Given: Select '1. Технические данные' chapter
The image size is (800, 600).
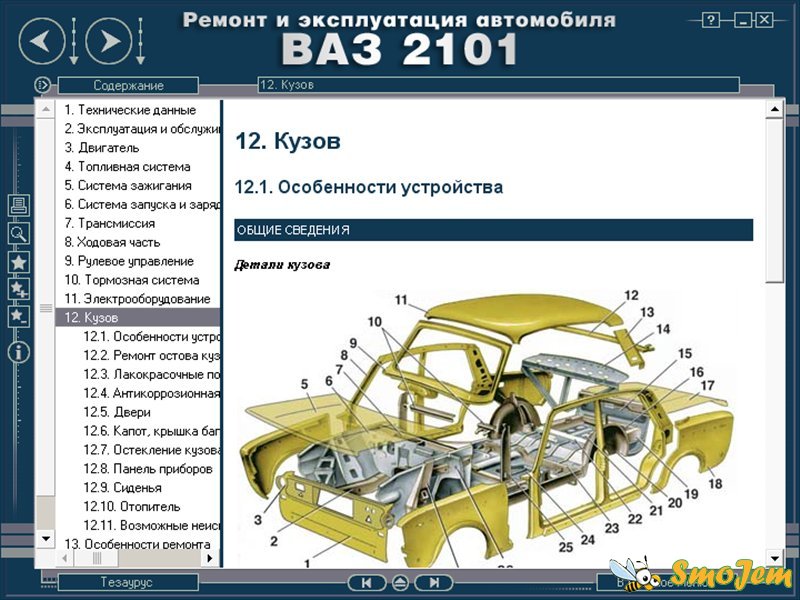Looking at the screenshot, I should (x=130, y=110).
